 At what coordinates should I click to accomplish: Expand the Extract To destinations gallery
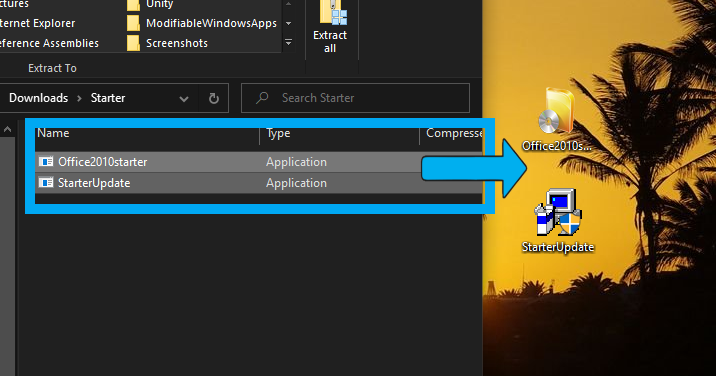289,42
